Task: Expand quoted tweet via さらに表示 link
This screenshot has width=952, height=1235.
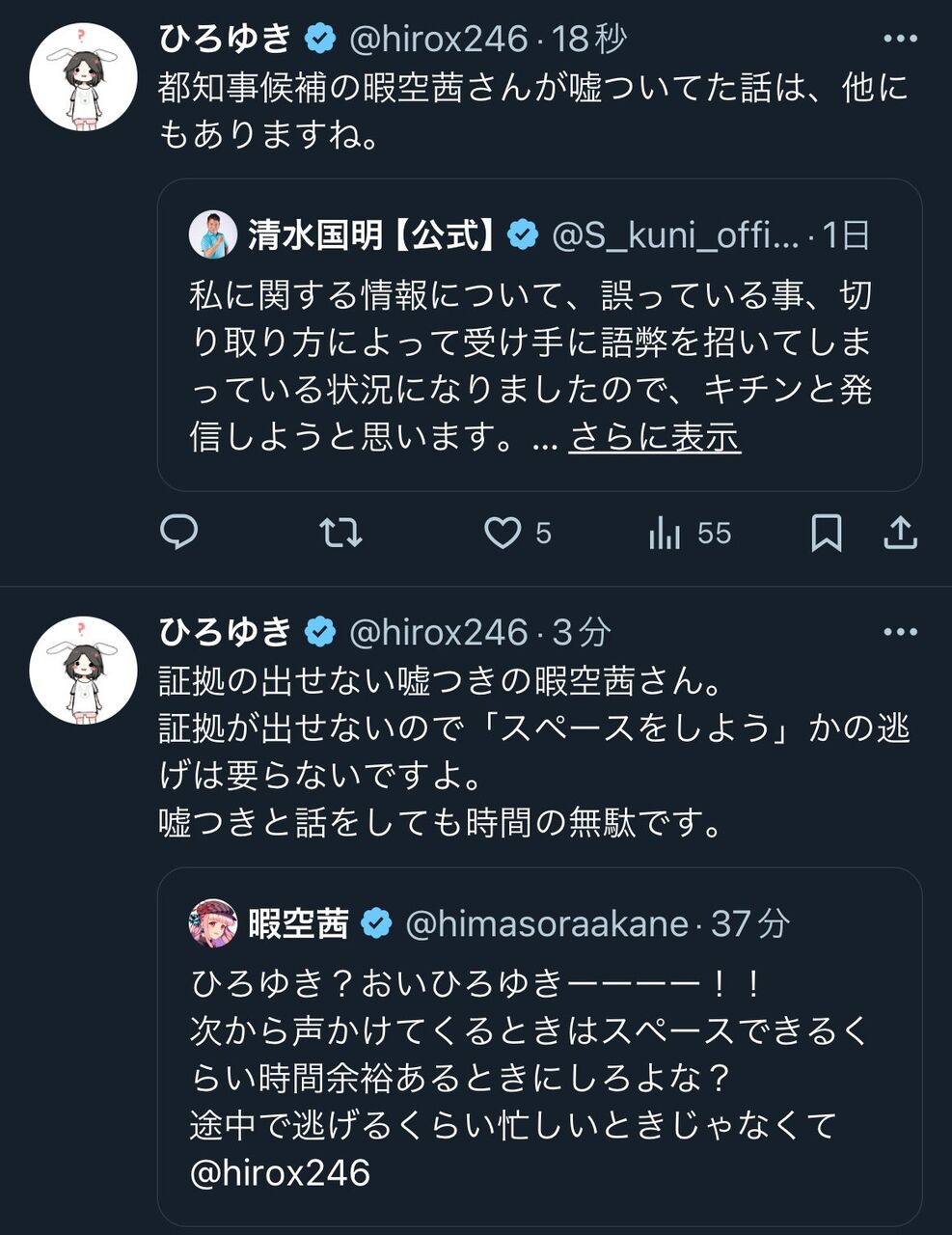Action: click(654, 437)
